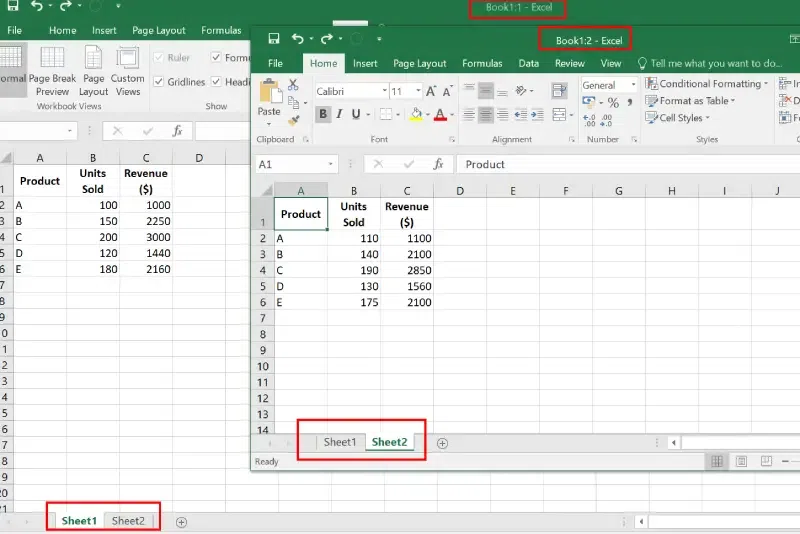Click Wrap Text icon
Screen dimensions: 800x534
pos(559,91)
